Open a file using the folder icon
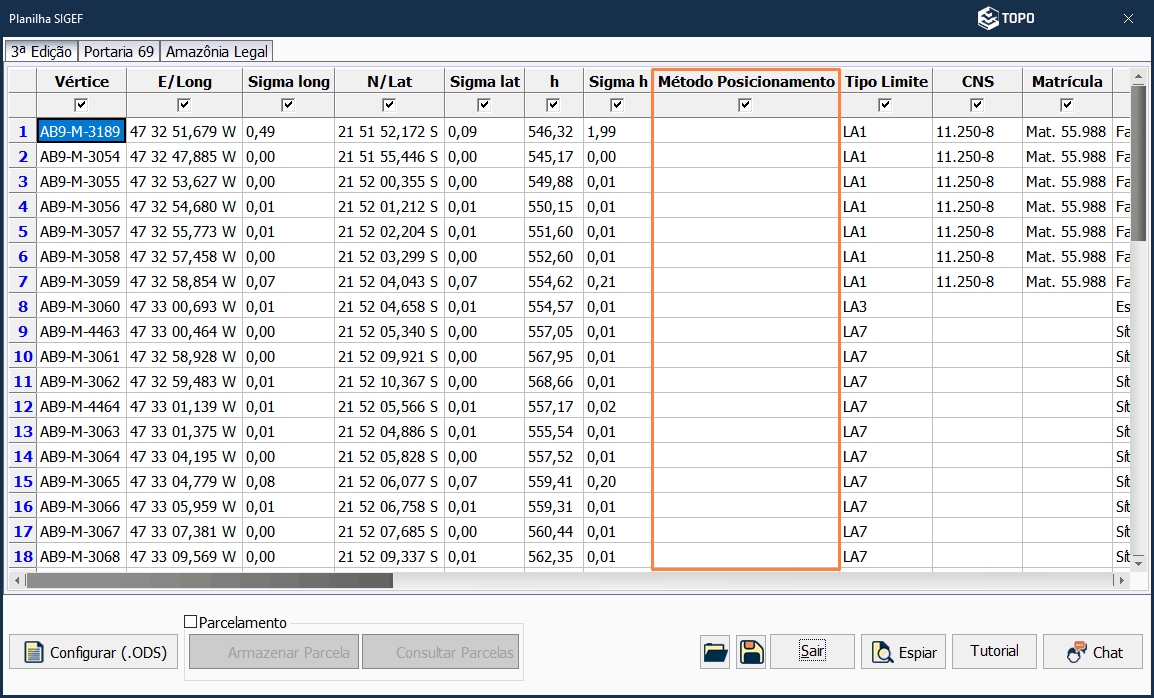This screenshot has height=698, width=1154. click(714, 651)
